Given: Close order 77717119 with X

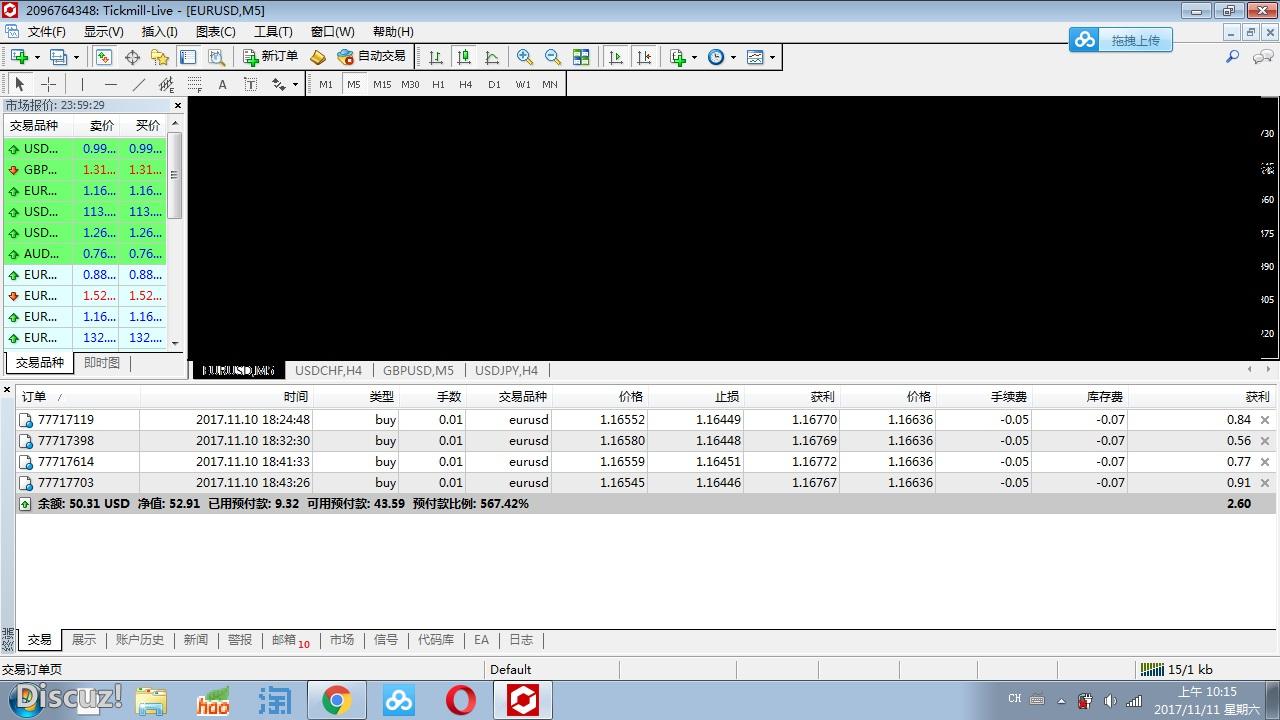Looking at the screenshot, I should tap(1265, 420).
